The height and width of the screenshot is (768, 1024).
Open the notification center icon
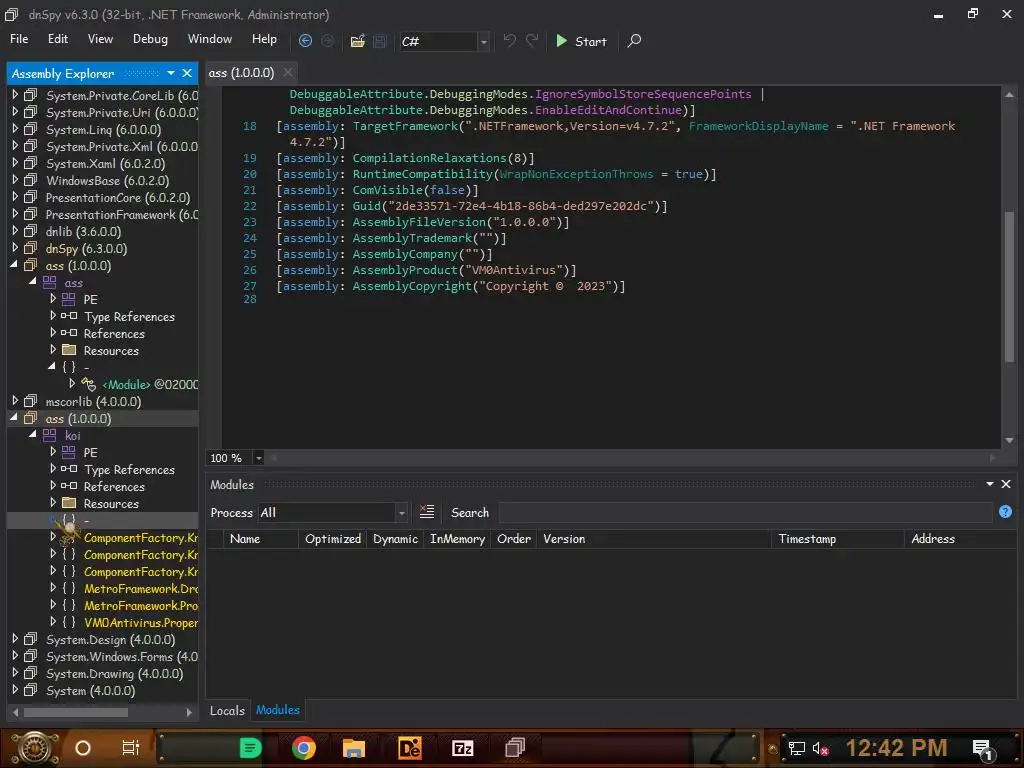point(982,748)
